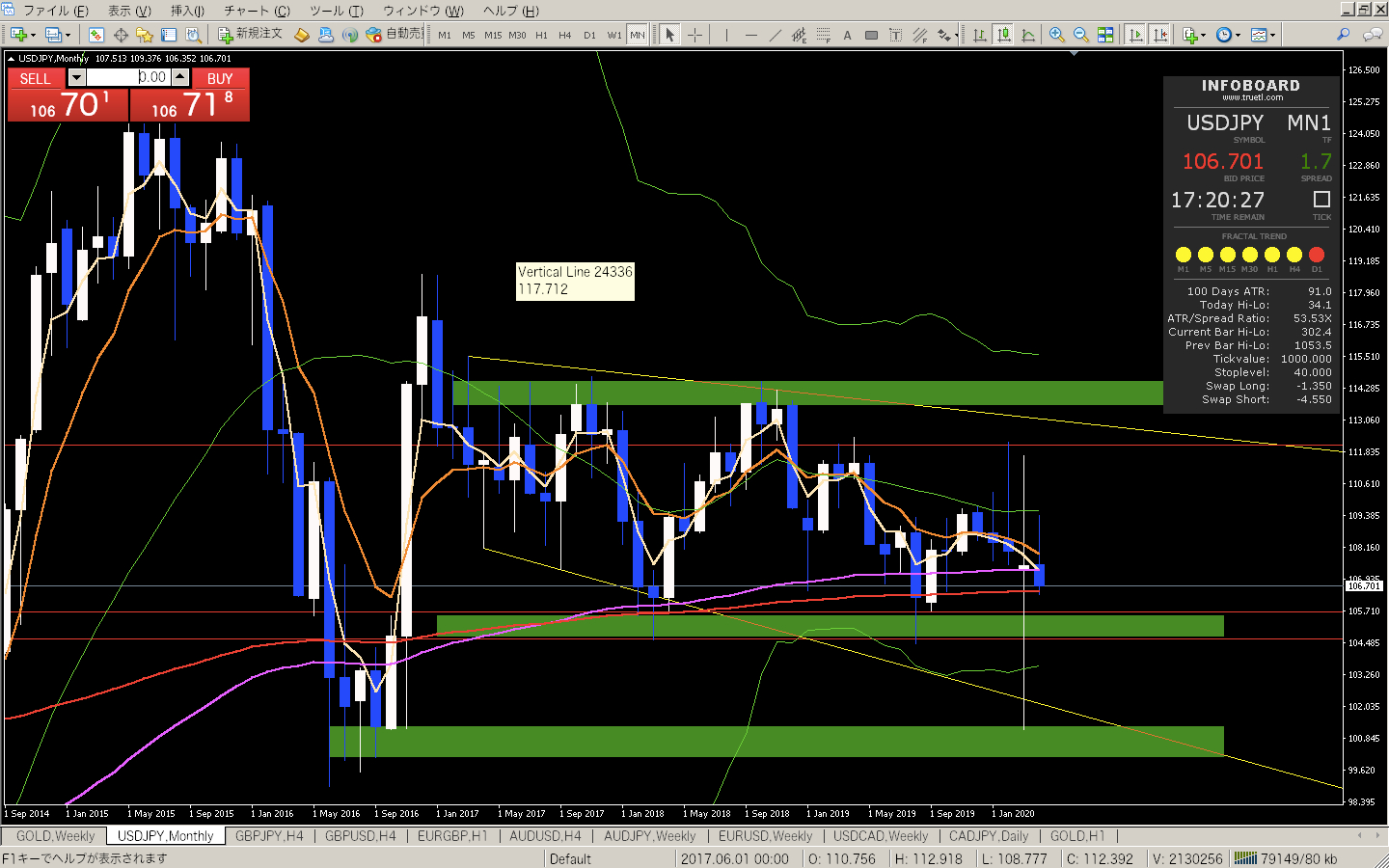
Task: Click the zoom out magnifier icon
Action: pos(1081,35)
